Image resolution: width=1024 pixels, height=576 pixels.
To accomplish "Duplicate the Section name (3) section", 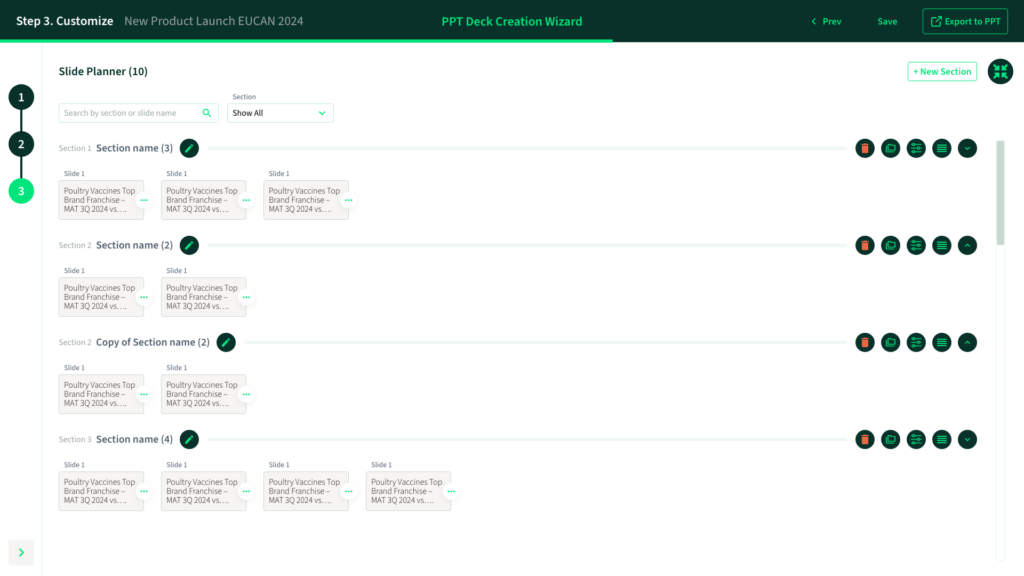I will click(890, 148).
